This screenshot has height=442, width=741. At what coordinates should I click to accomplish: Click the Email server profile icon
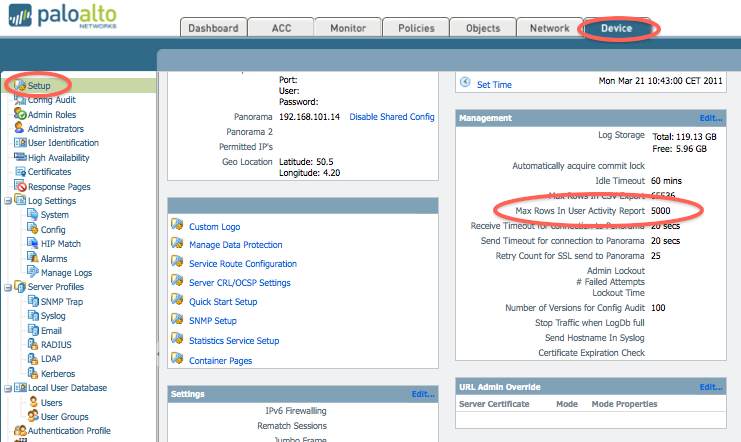point(33,330)
